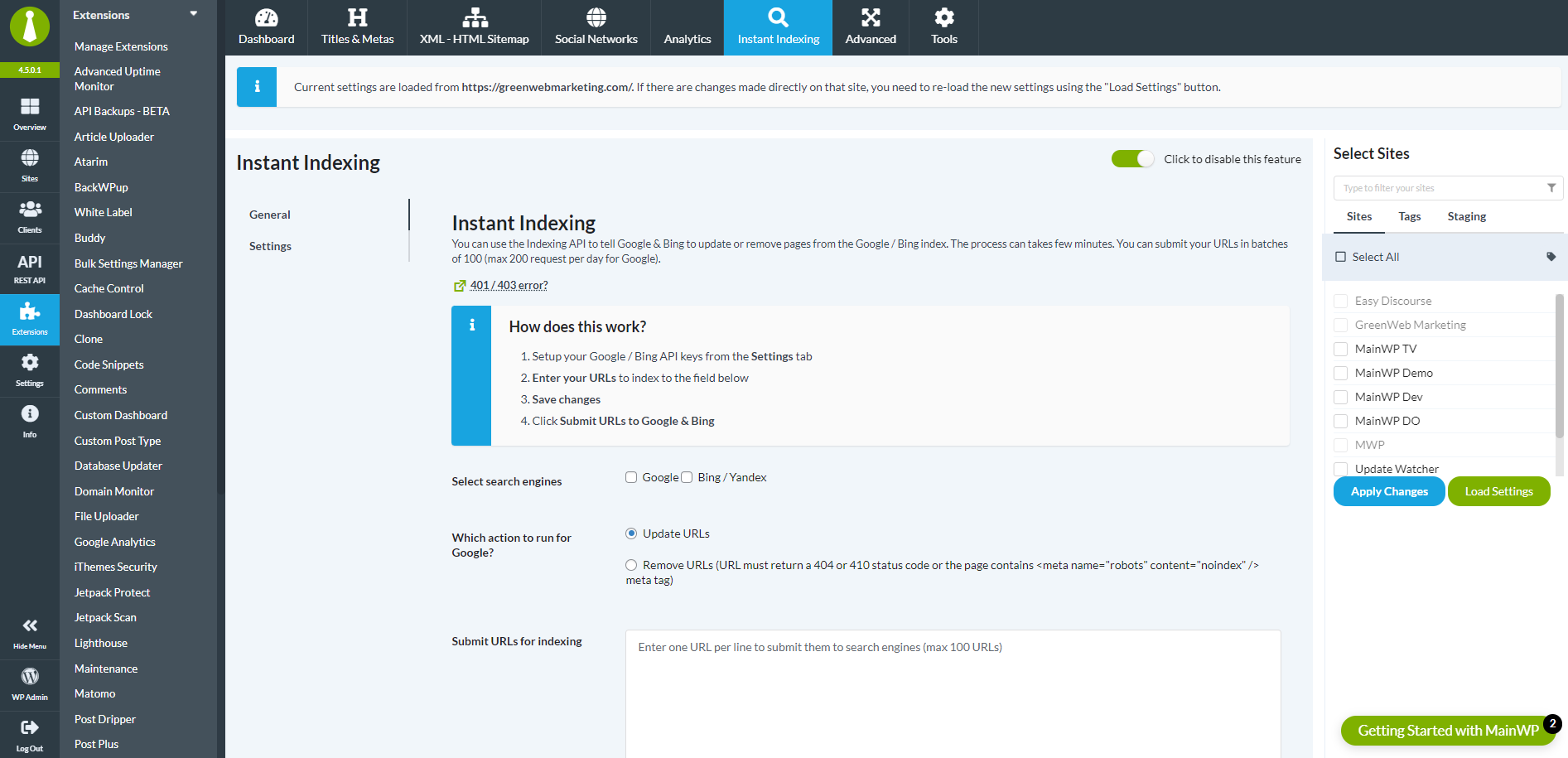Check the MainWP Demo site checkbox
The image size is (1568, 758).
coord(1340,373)
